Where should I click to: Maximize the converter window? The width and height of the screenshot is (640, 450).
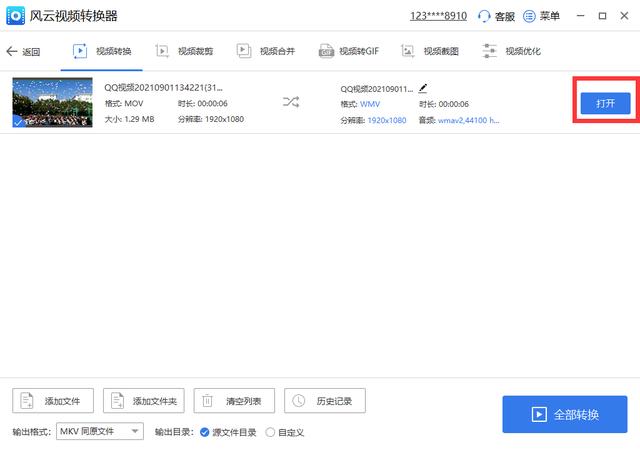coord(602,16)
